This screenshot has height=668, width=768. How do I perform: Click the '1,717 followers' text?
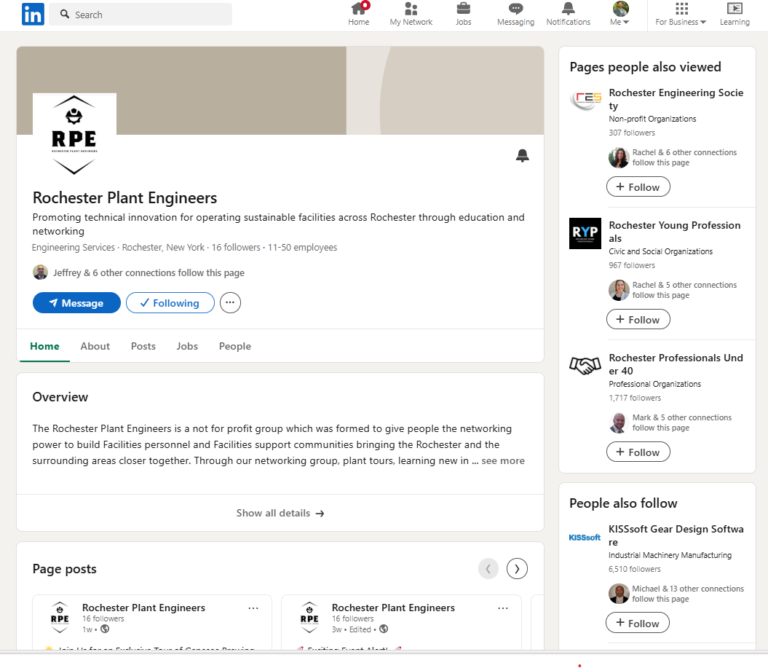click(635, 398)
